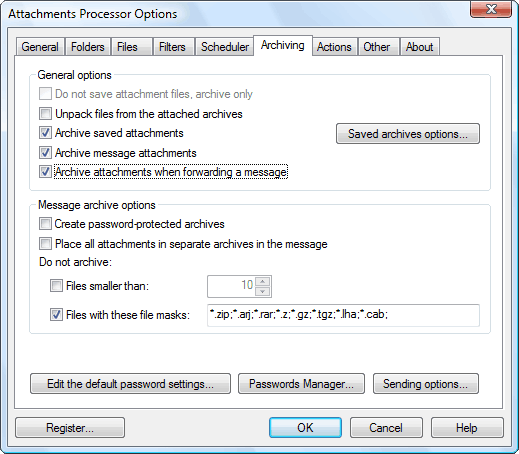The width and height of the screenshot is (519, 454).
Task: Check Place all attachments in separate archives
Action: (x=45, y=244)
